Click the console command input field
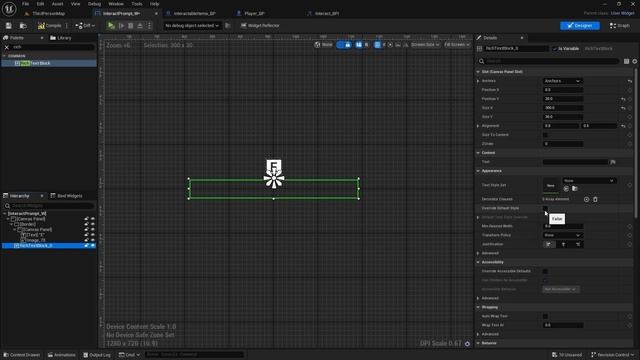This screenshot has width=640, height=360. (x=194, y=355)
